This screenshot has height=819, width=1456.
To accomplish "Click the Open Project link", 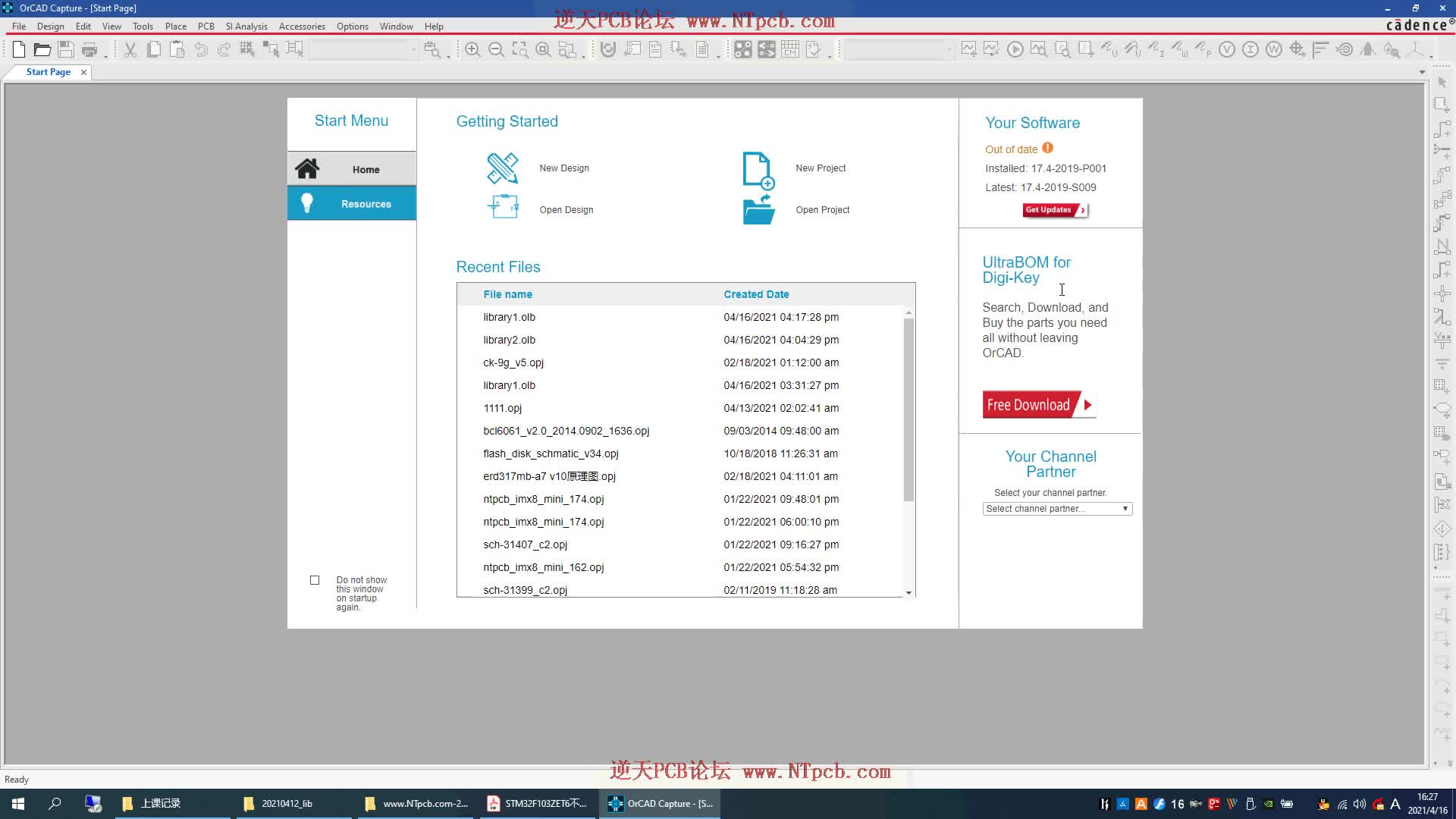I will [823, 210].
